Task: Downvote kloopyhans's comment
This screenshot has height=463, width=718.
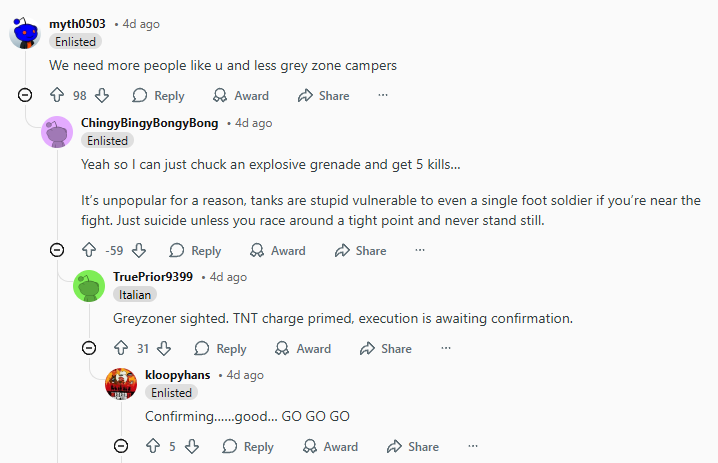Action: pos(192,447)
